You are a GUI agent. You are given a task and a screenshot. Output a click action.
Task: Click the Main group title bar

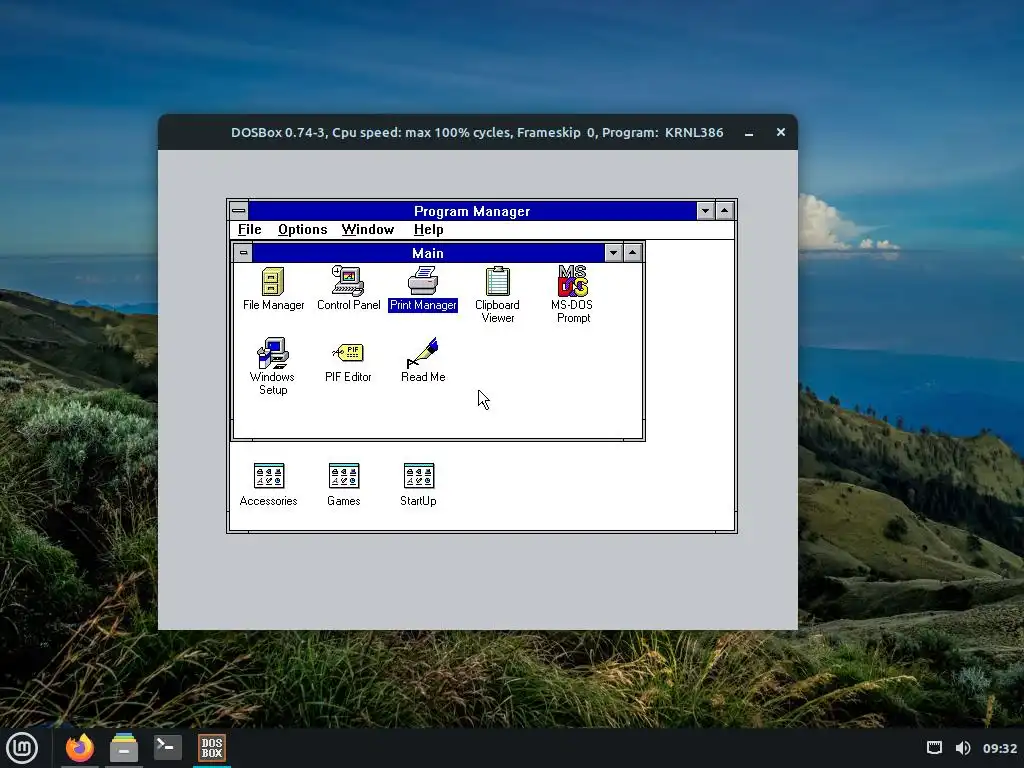[x=428, y=253]
